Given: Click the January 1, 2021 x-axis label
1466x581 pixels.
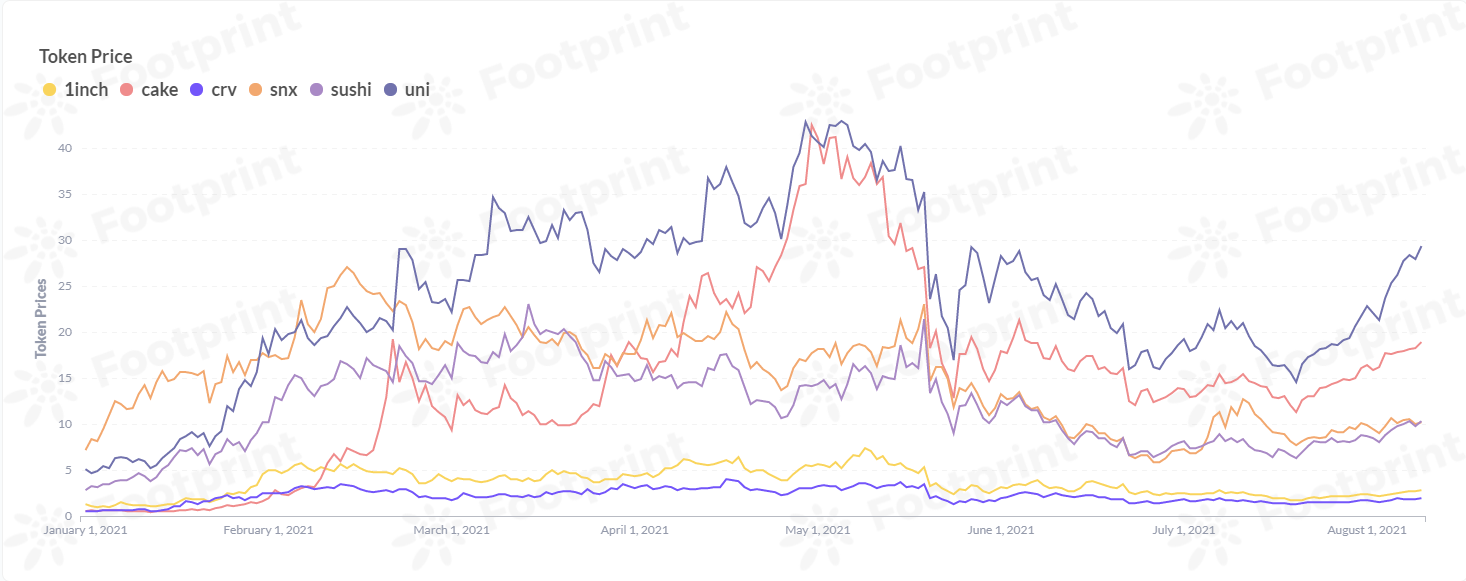Looking at the screenshot, I should click(85, 530).
